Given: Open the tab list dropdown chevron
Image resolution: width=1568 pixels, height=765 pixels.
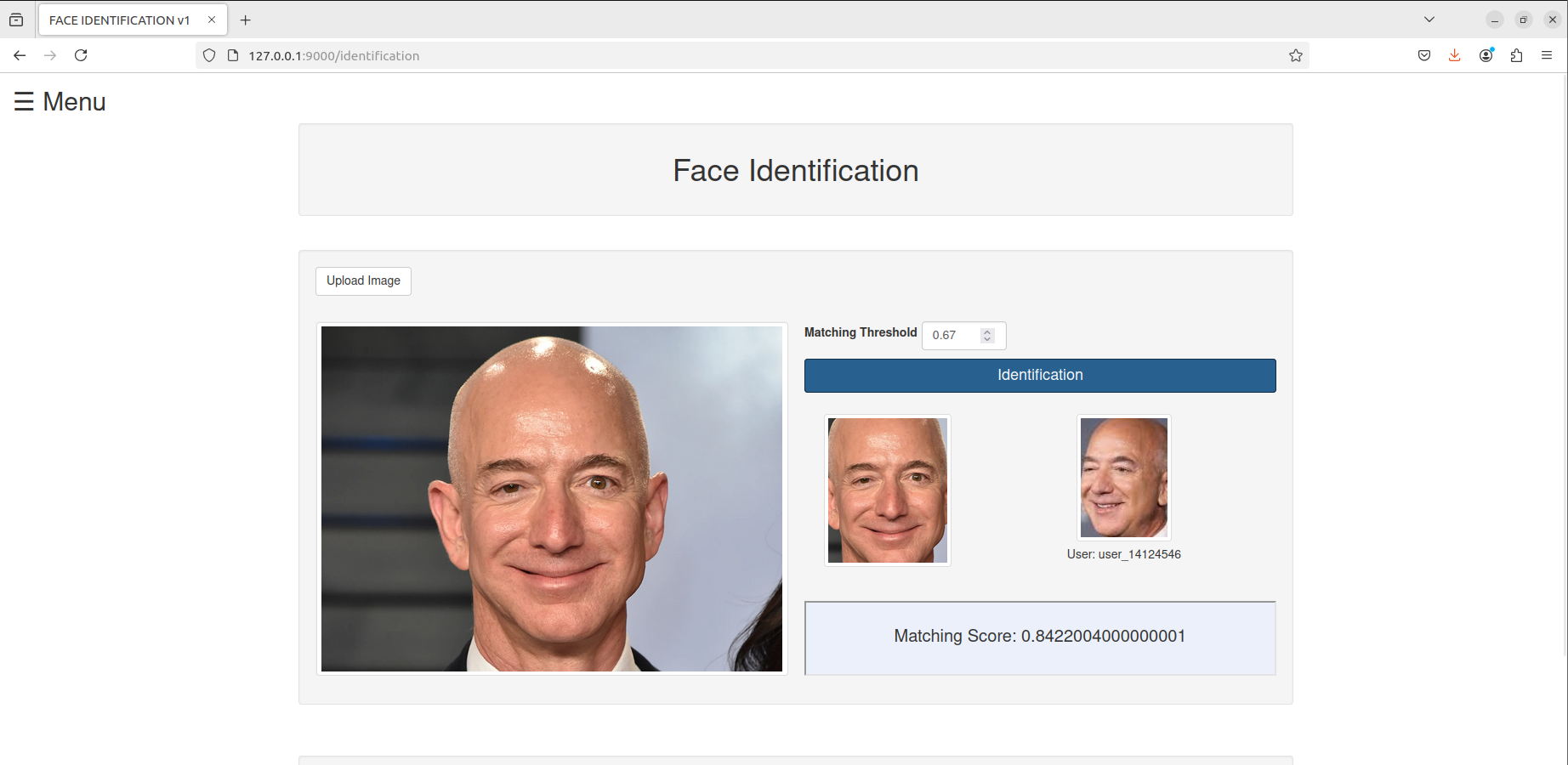Looking at the screenshot, I should 1429,19.
